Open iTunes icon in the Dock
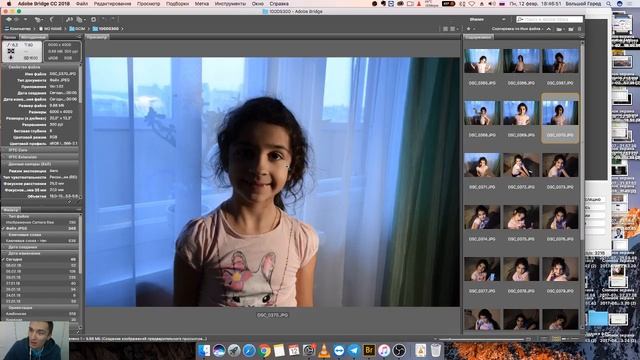The width and height of the screenshot is (640, 360). click(x=384, y=350)
